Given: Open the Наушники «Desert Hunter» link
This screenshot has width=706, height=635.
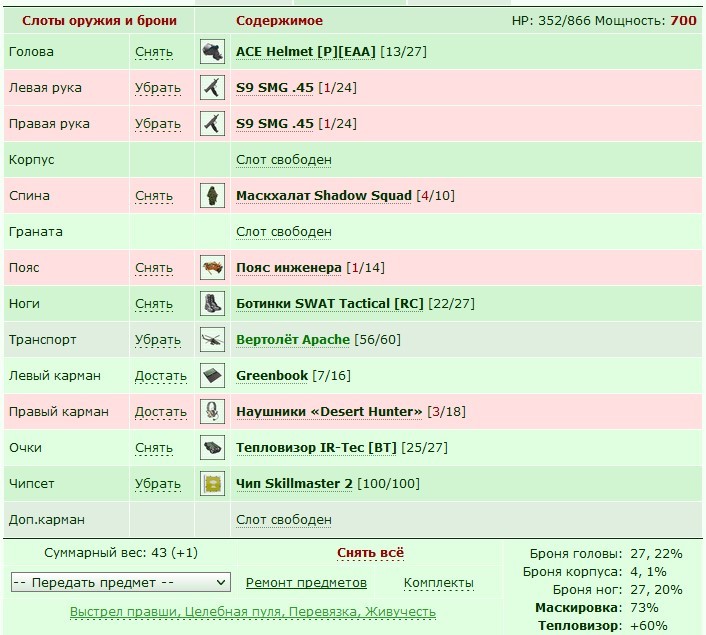Looking at the screenshot, I should 329,412.
